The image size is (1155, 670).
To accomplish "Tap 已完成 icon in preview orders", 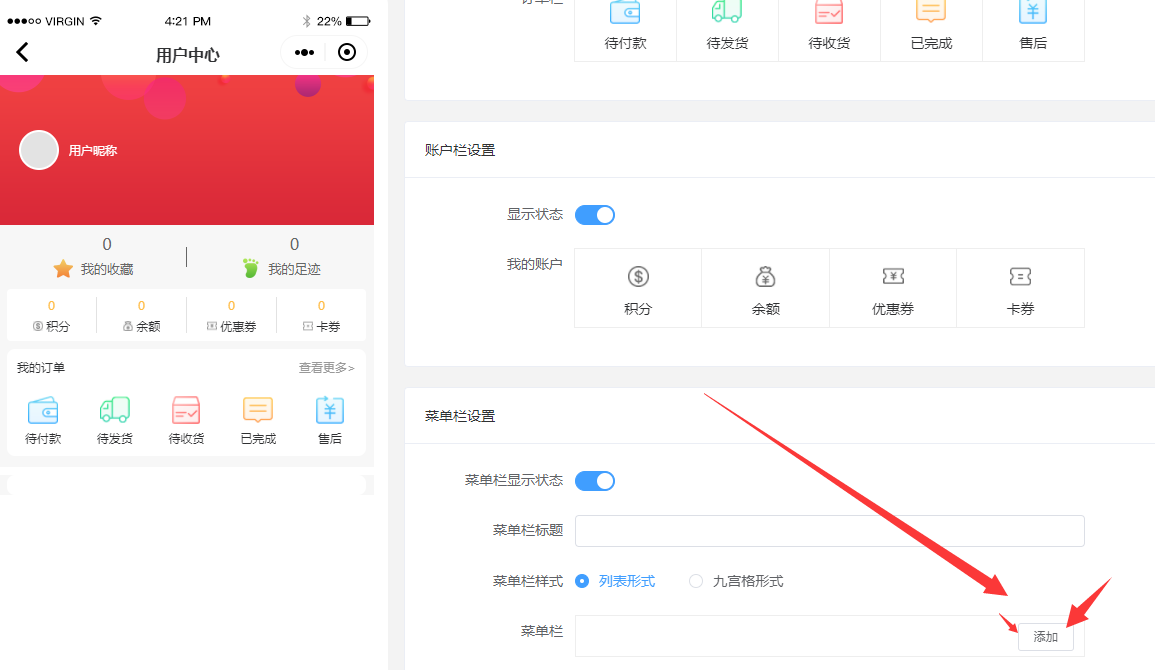I will pos(258,410).
